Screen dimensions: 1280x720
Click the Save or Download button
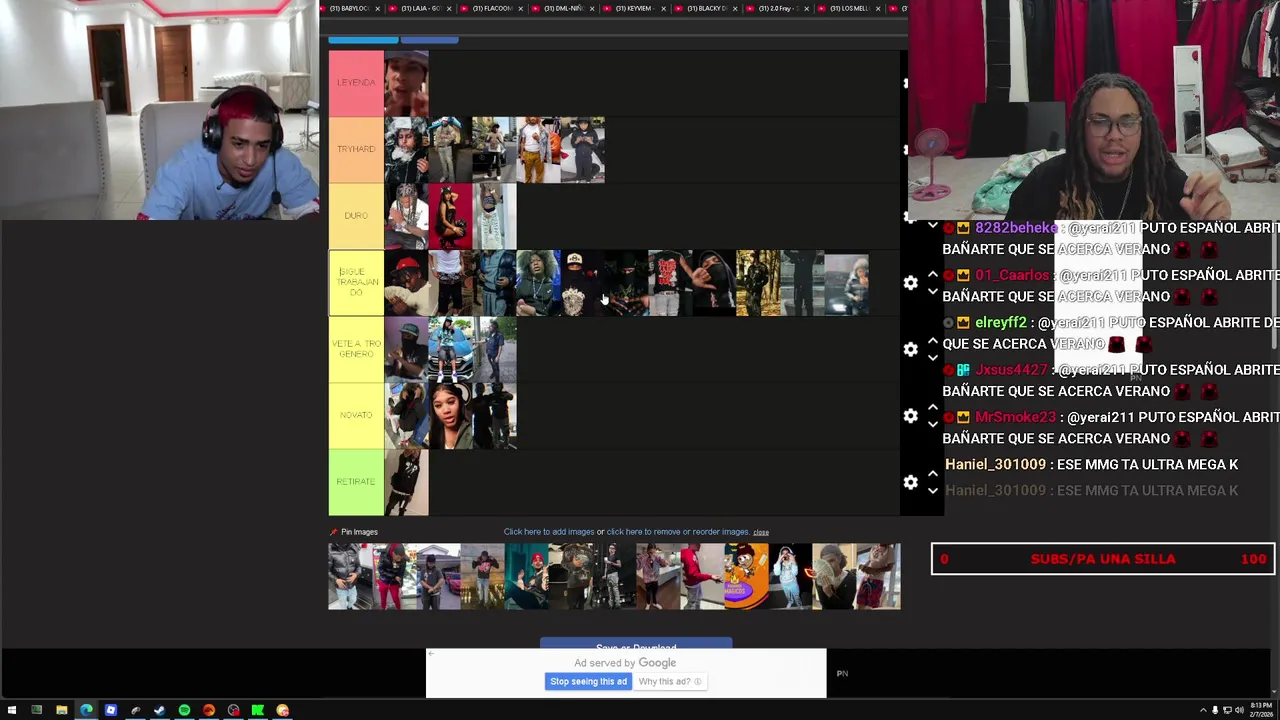tap(636, 645)
